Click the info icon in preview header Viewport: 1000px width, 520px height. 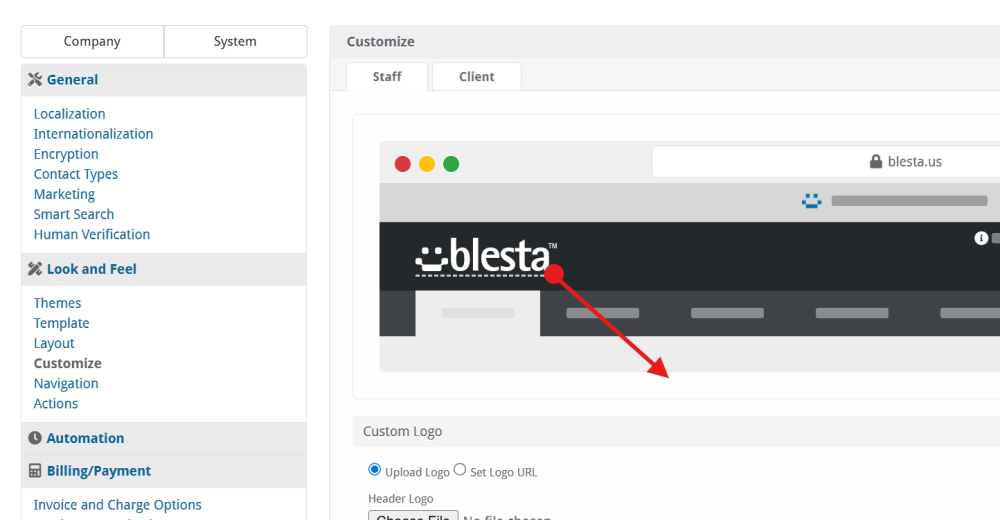pos(981,238)
